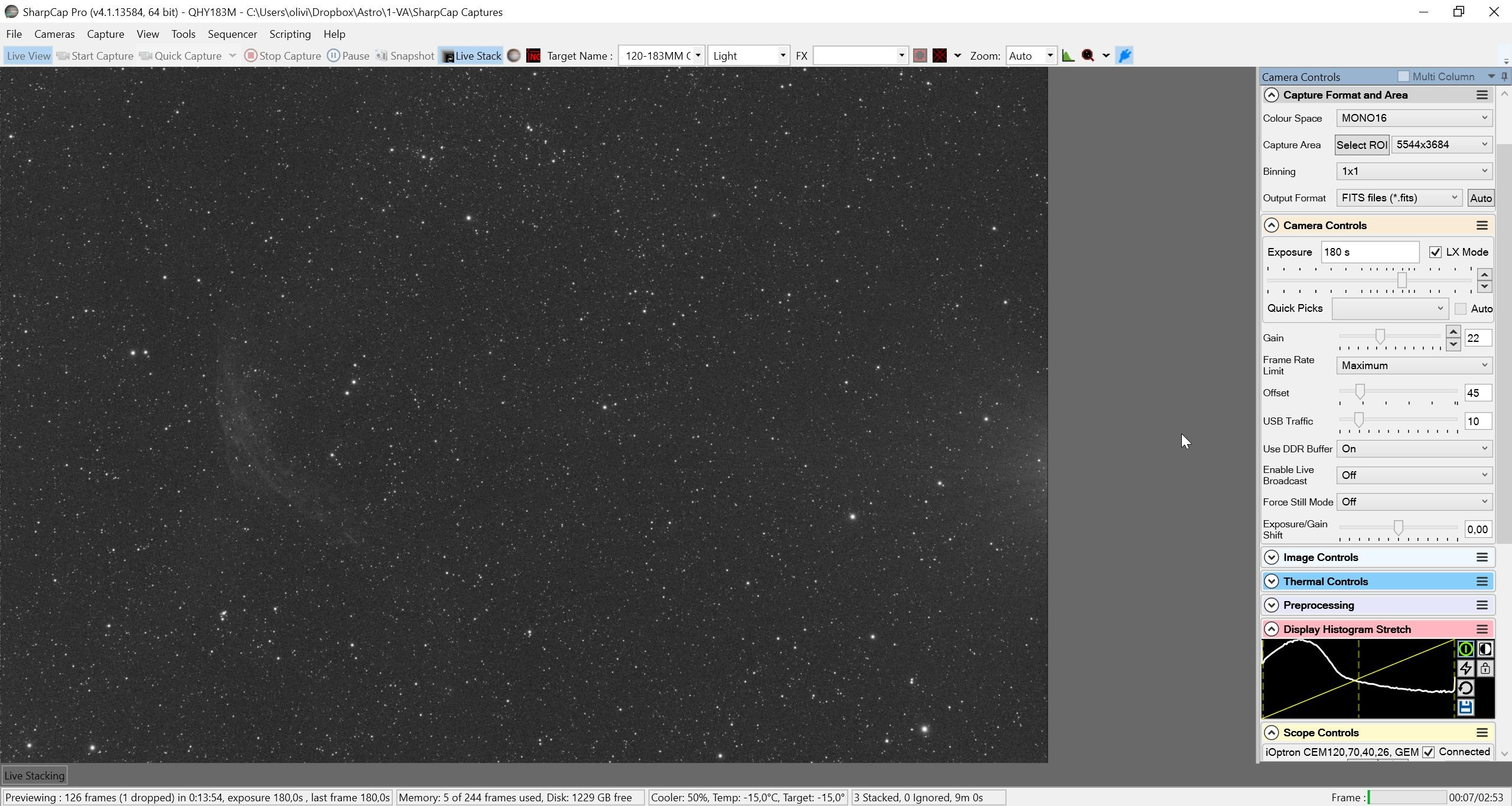Open the Binning 1x1 dropdown
Image resolution: width=1512 pixels, height=806 pixels.
click(1415, 171)
